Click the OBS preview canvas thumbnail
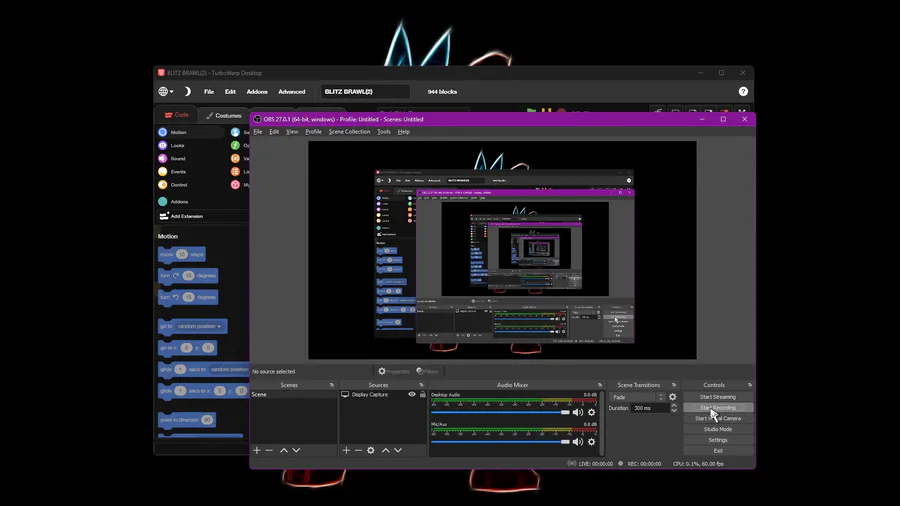Screen dimensions: 900x506 (502, 250)
